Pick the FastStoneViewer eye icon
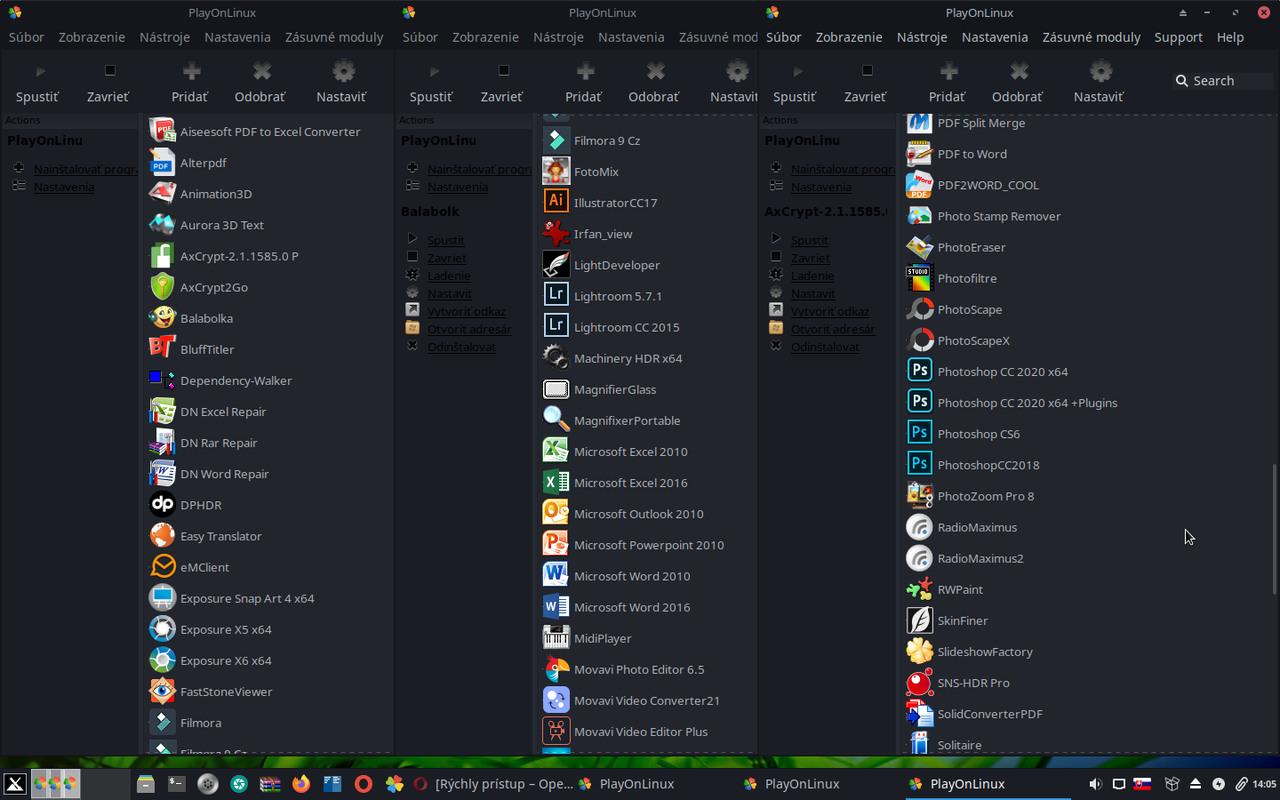The width and height of the screenshot is (1280, 800). 162,690
